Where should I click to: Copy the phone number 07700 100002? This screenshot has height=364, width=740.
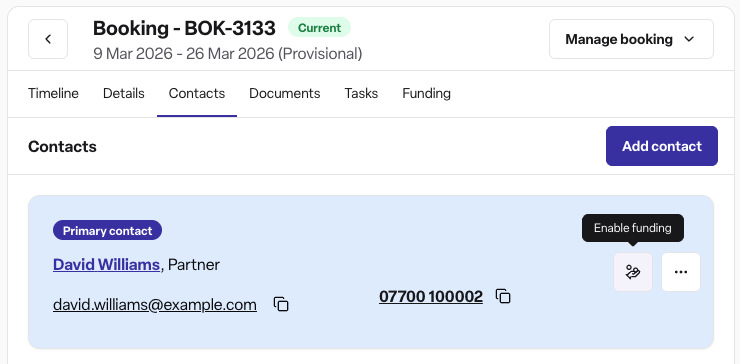(x=503, y=296)
